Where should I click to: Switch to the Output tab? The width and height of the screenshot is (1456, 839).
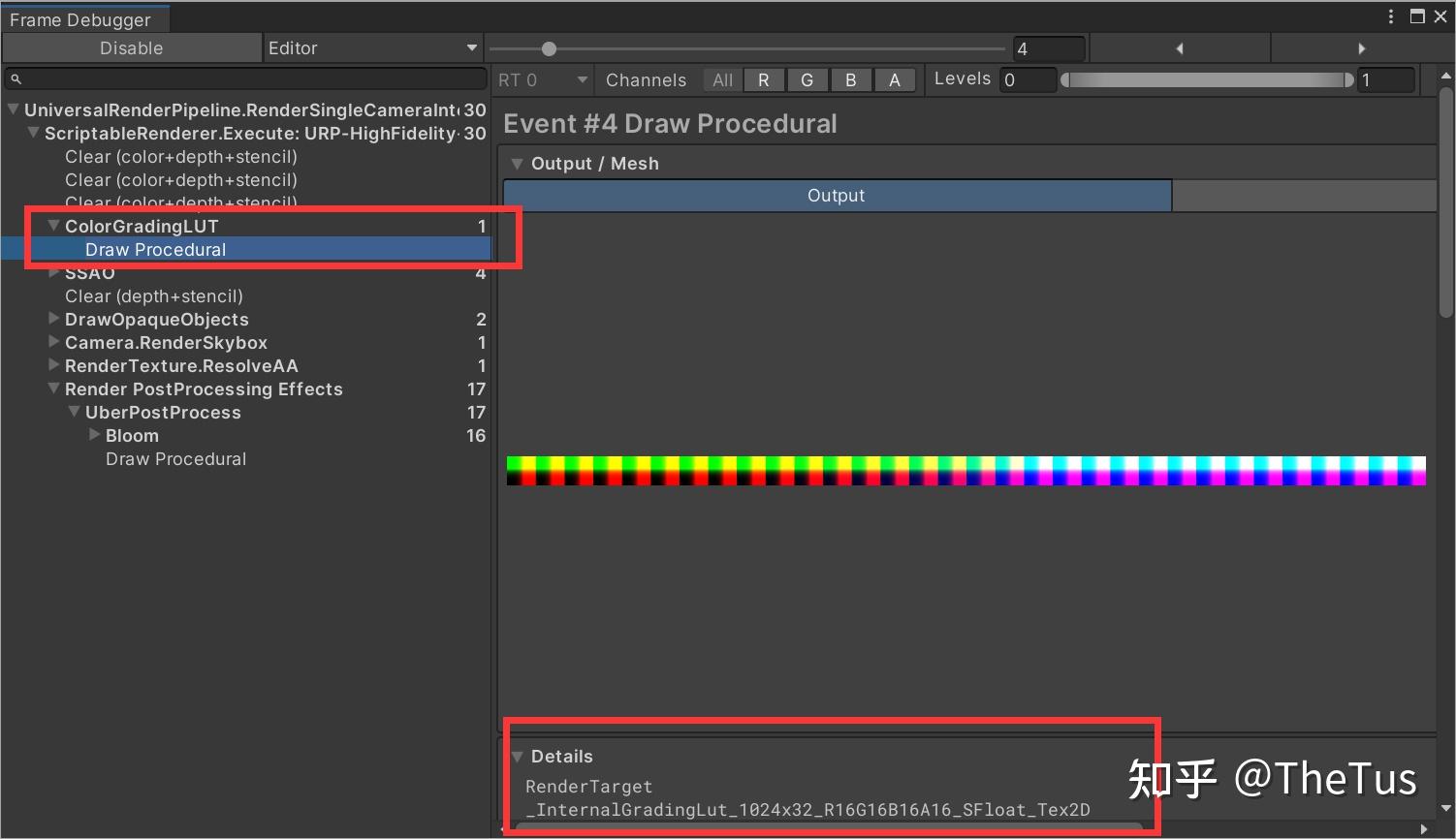point(836,195)
